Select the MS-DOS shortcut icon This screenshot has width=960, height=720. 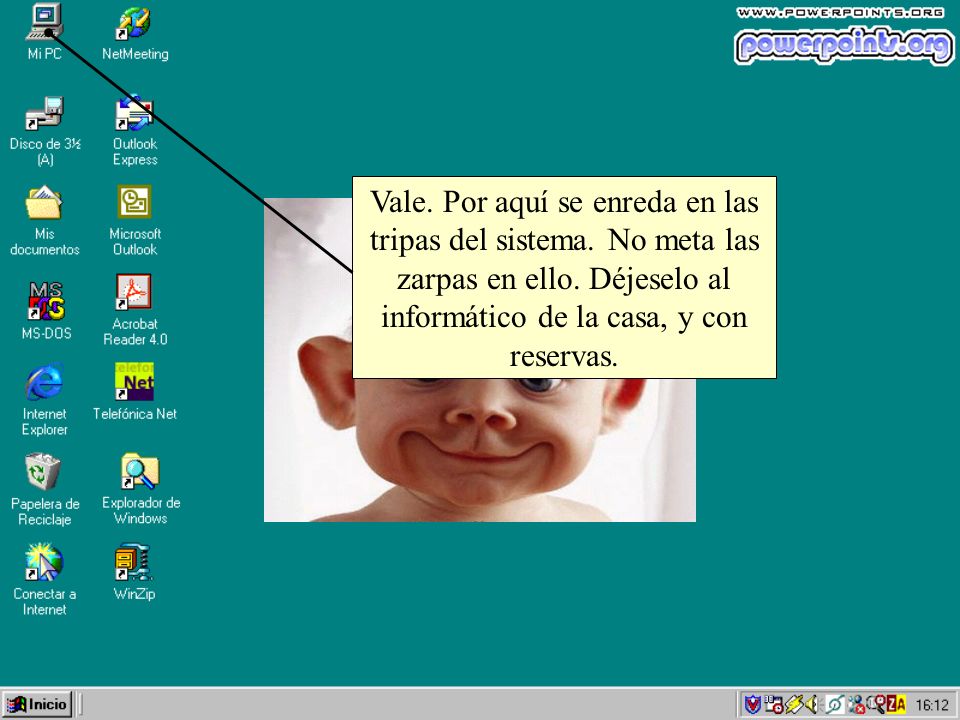click(x=46, y=310)
